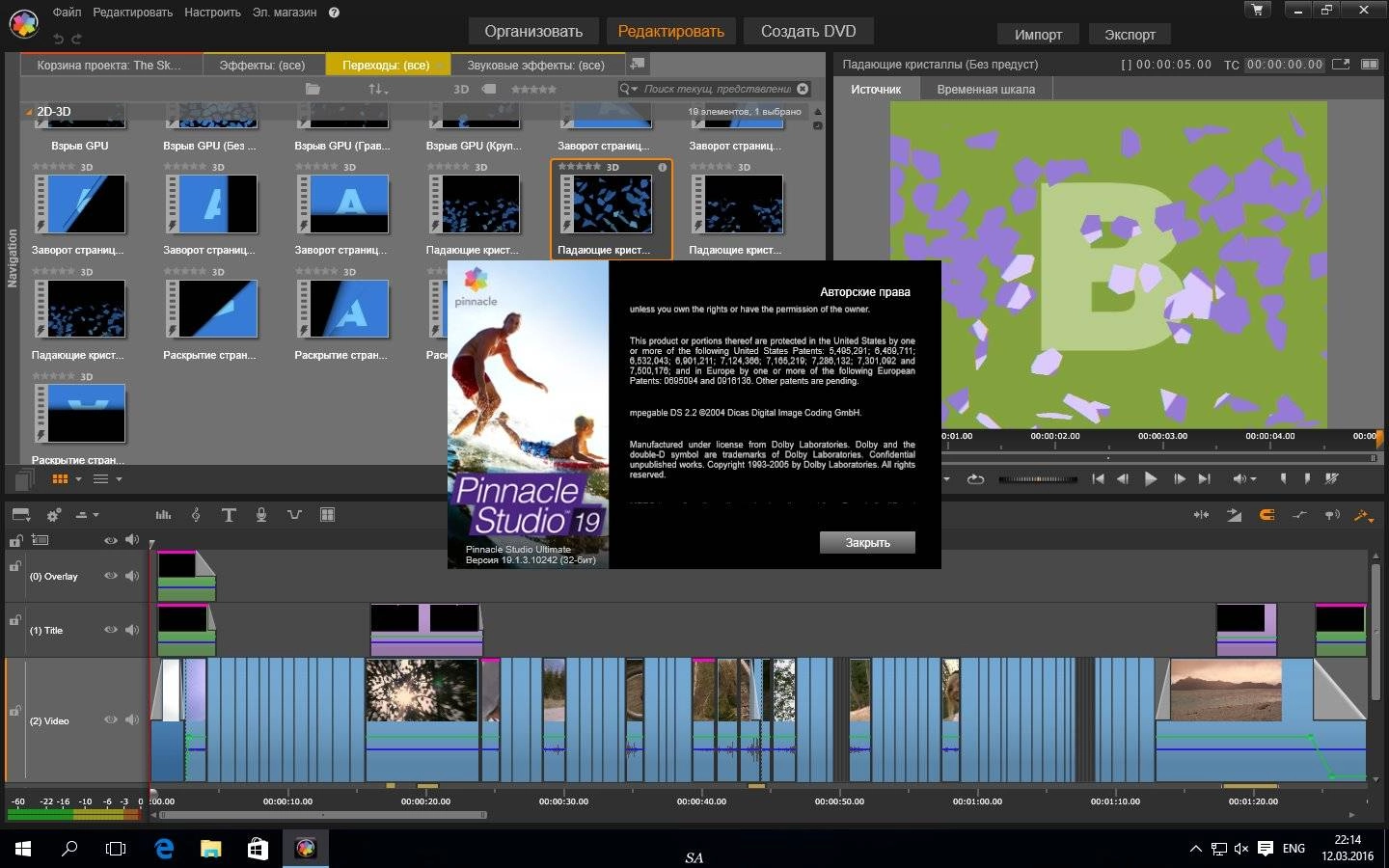Click the timeline horizontal zoom scrollbar
Viewport: 1389px width, 868px height.
tap(323, 815)
